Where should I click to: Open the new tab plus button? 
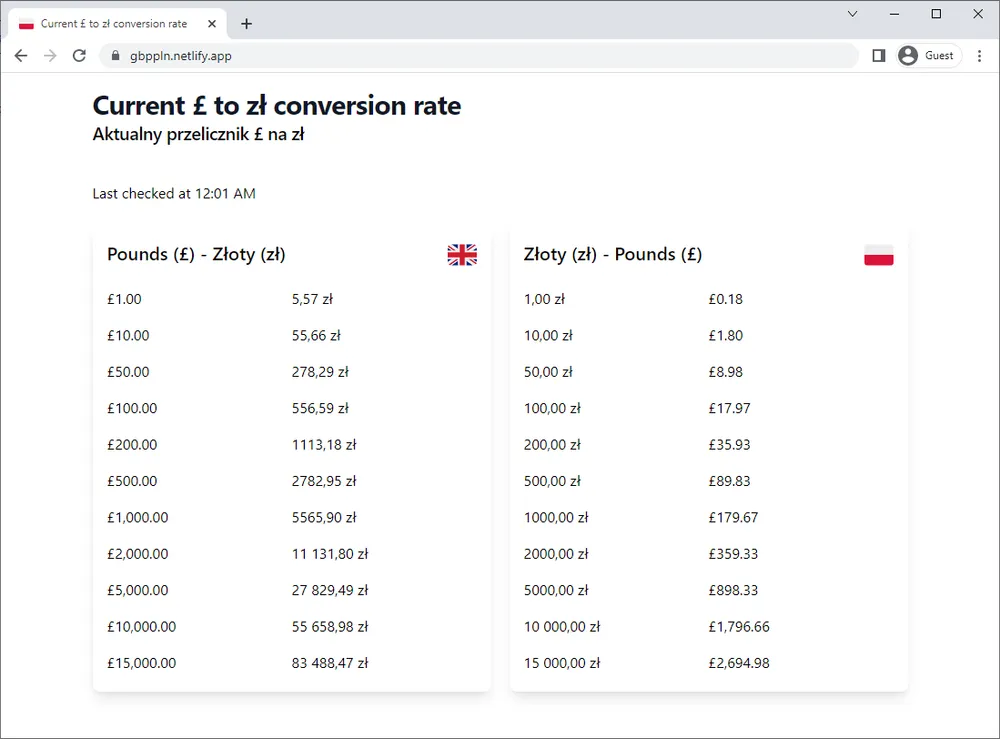[x=247, y=24]
